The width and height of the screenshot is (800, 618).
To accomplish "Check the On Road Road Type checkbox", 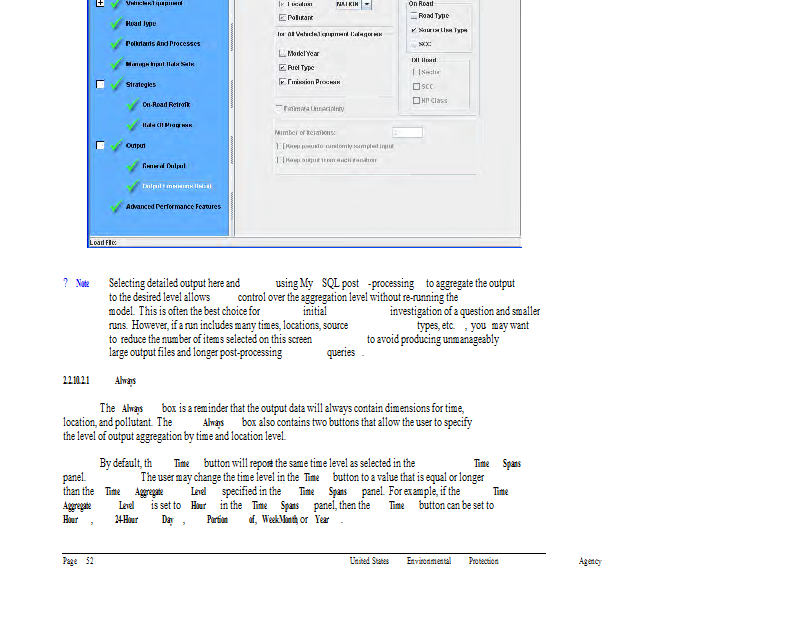I will 413,16.
